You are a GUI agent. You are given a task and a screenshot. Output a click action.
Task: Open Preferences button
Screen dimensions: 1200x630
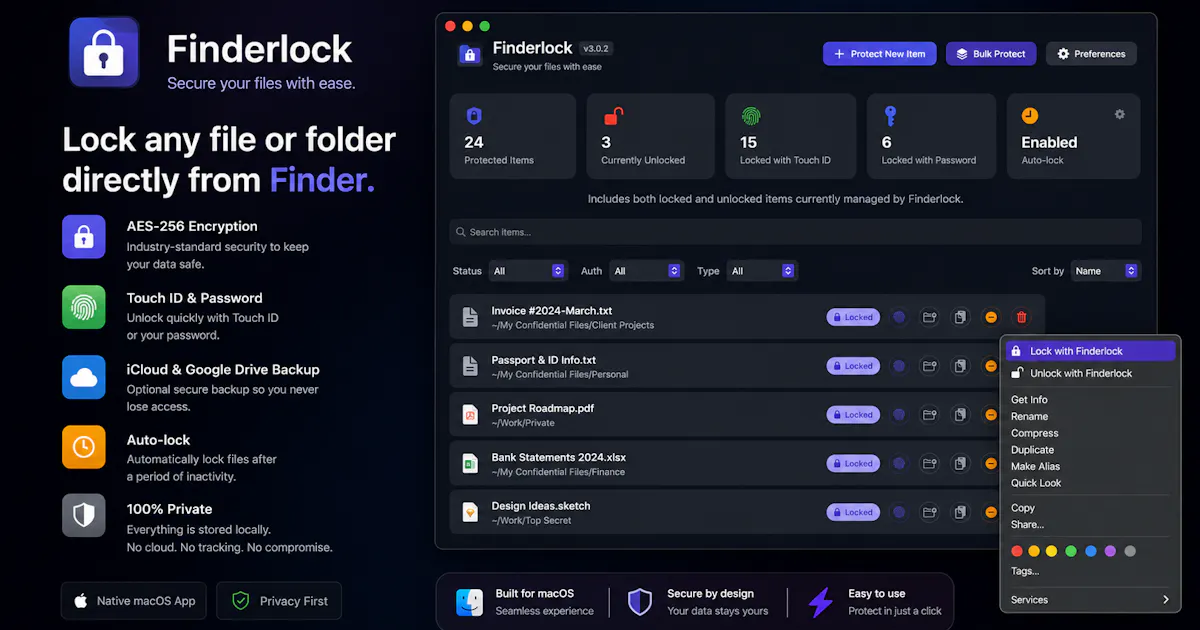click(x=1091, y=54)
